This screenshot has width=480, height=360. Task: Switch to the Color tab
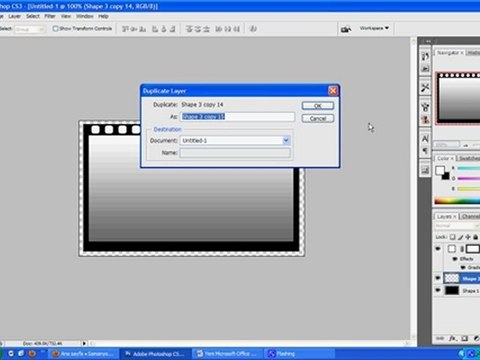[x=445, y=158]
